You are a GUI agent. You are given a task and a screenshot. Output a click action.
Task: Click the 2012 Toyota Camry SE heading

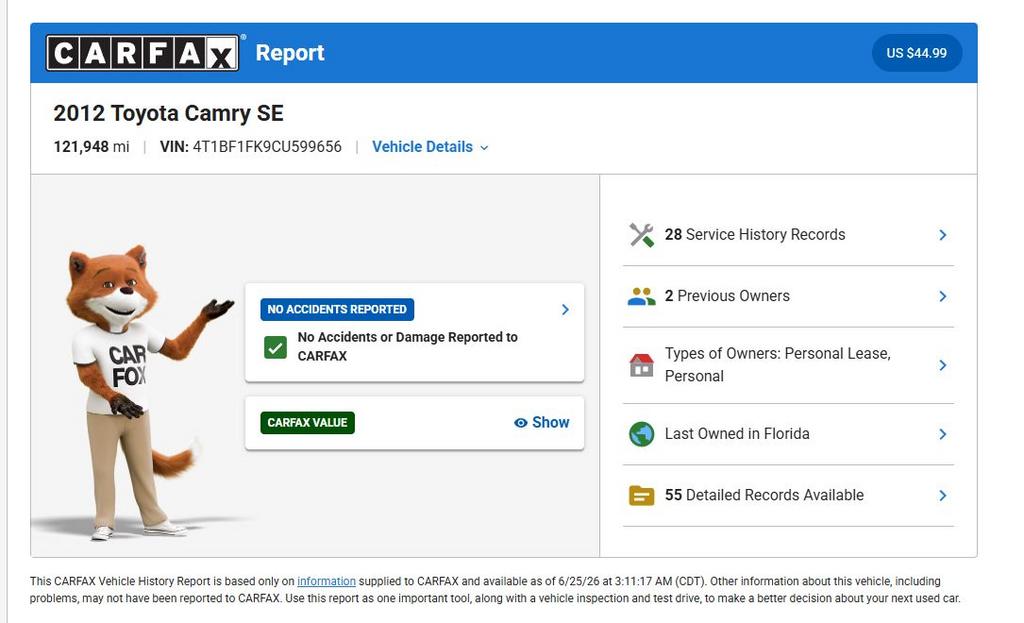coord(168,114)
